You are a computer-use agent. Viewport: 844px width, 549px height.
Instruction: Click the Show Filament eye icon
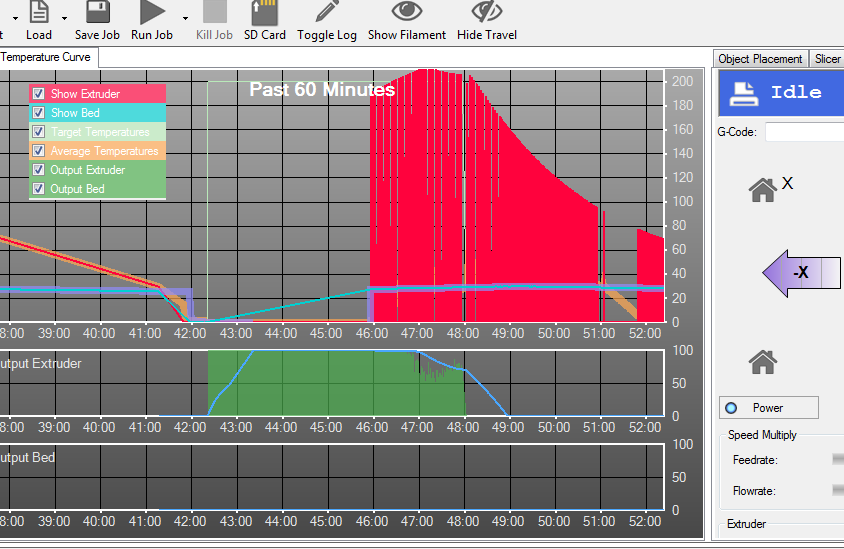click(x=406, y=13)
